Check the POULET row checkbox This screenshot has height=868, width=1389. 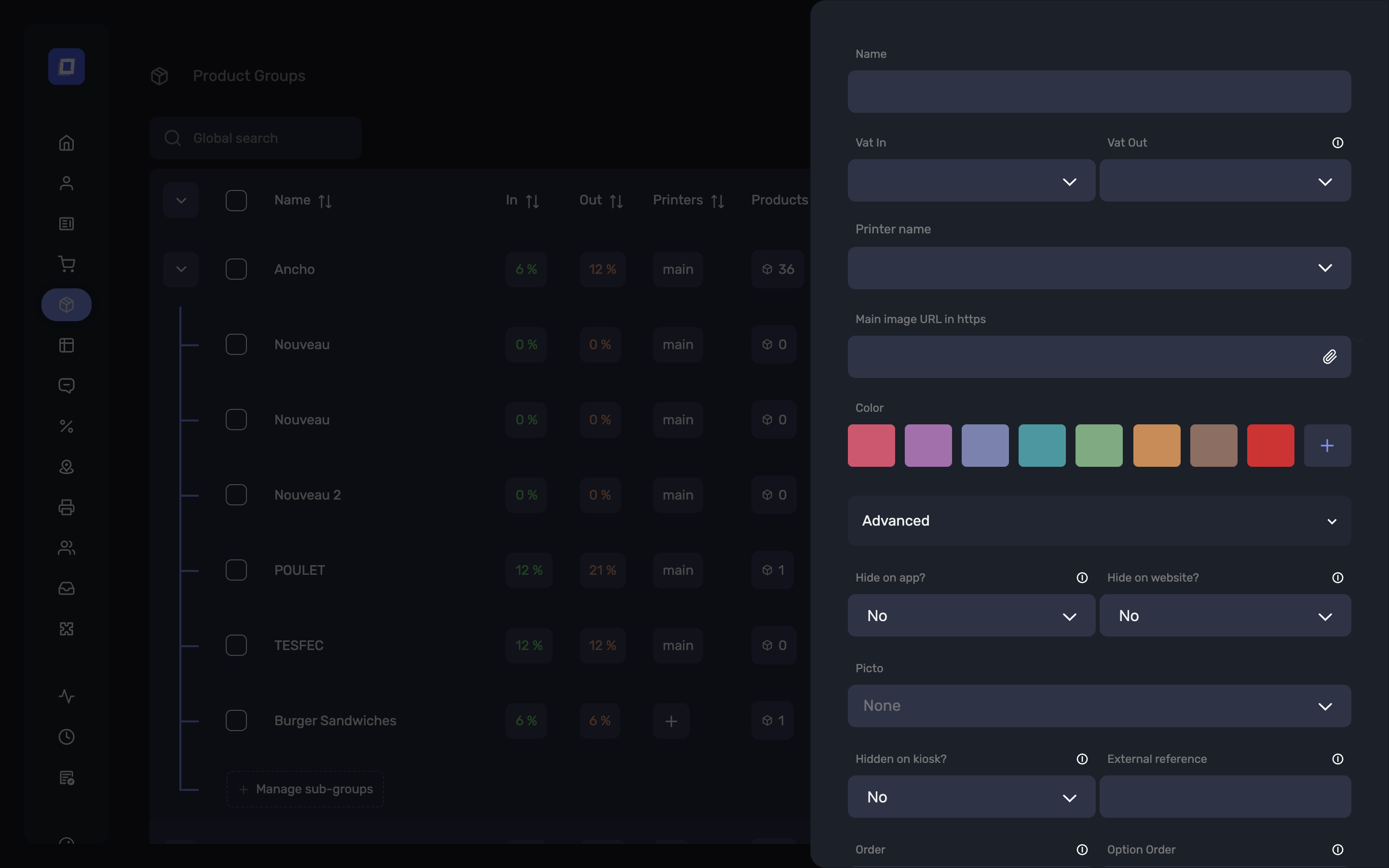click(x=236, y=570)
